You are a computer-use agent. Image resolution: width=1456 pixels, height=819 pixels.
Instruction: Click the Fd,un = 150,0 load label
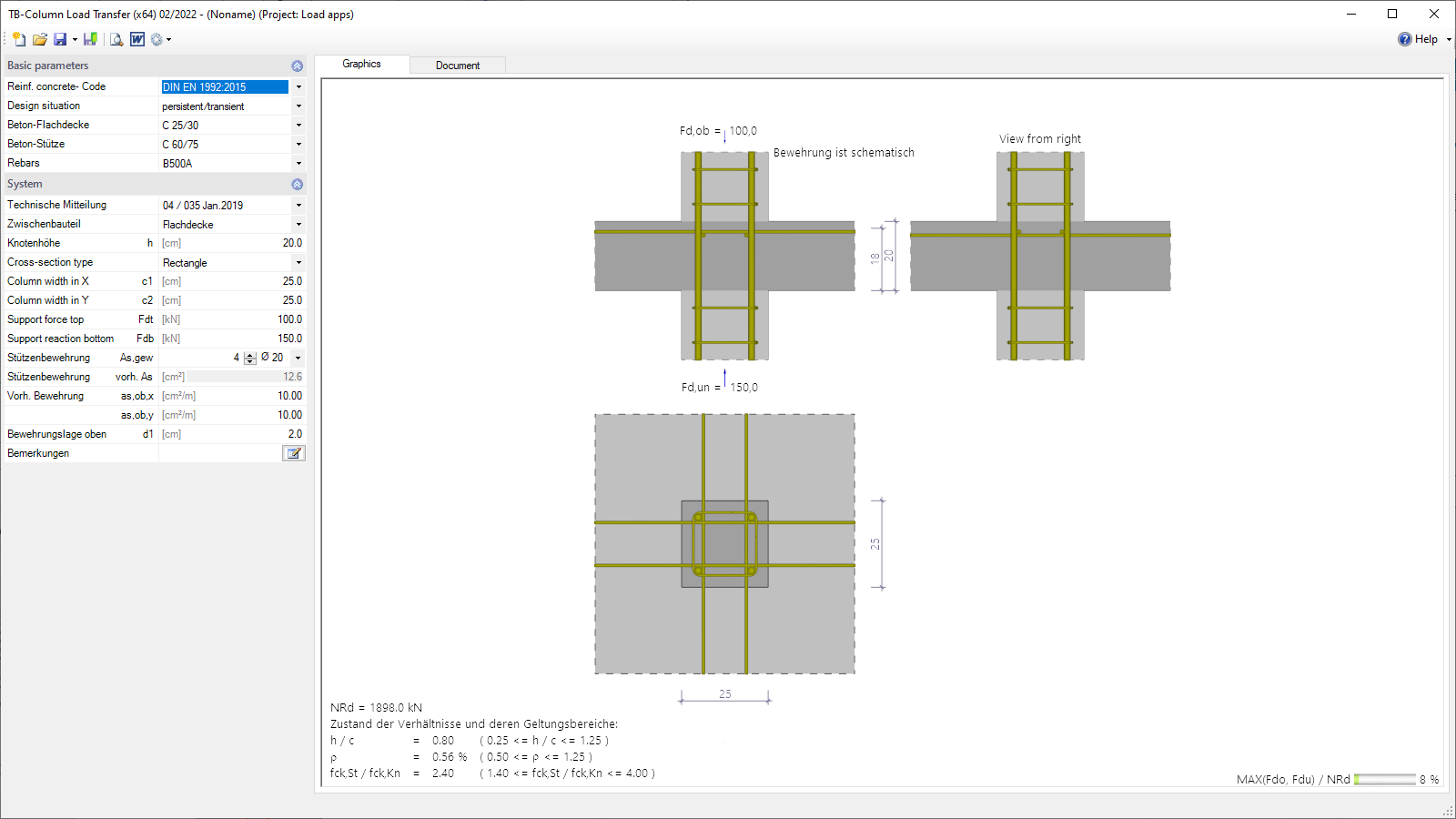coord(720,387)
